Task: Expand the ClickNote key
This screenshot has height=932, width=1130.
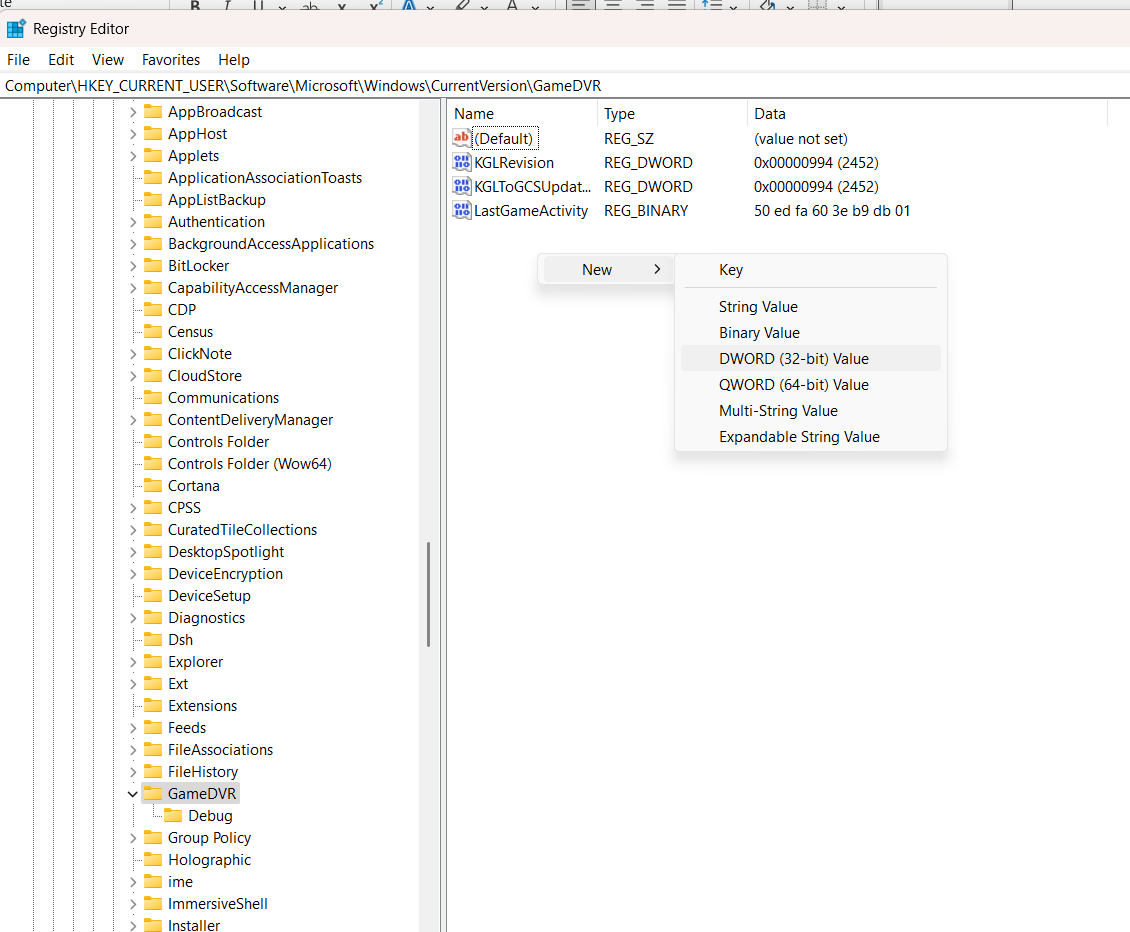Action: tap(133, 354)
